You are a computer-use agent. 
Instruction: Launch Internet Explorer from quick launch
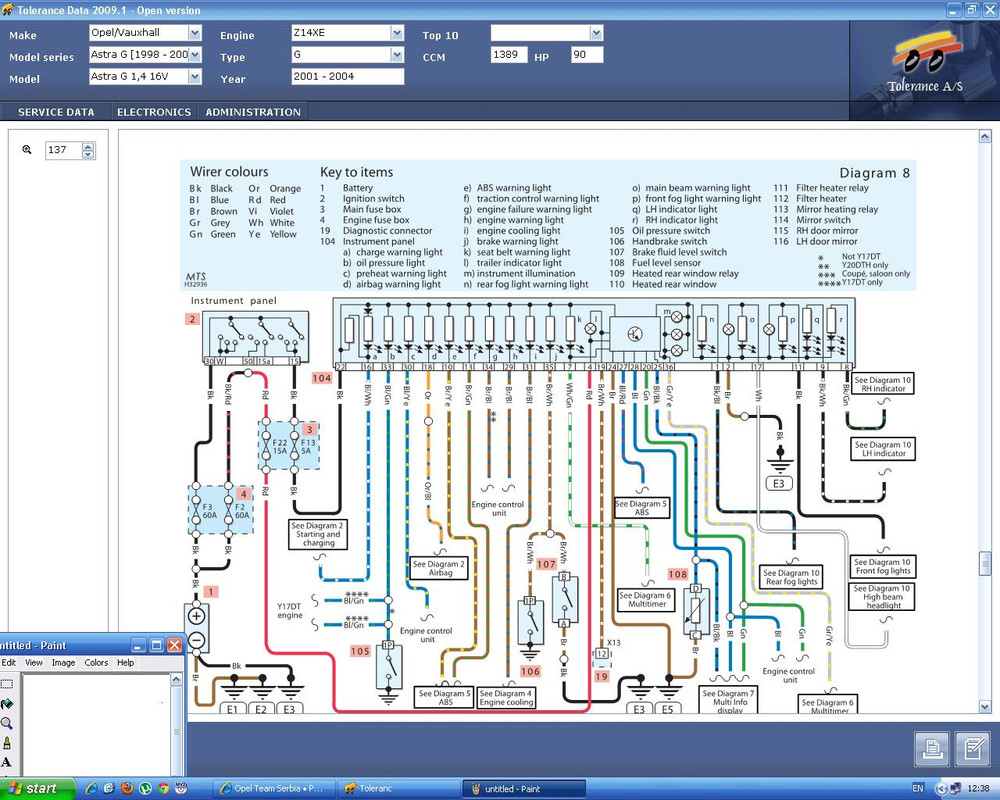tap(92, 789)
